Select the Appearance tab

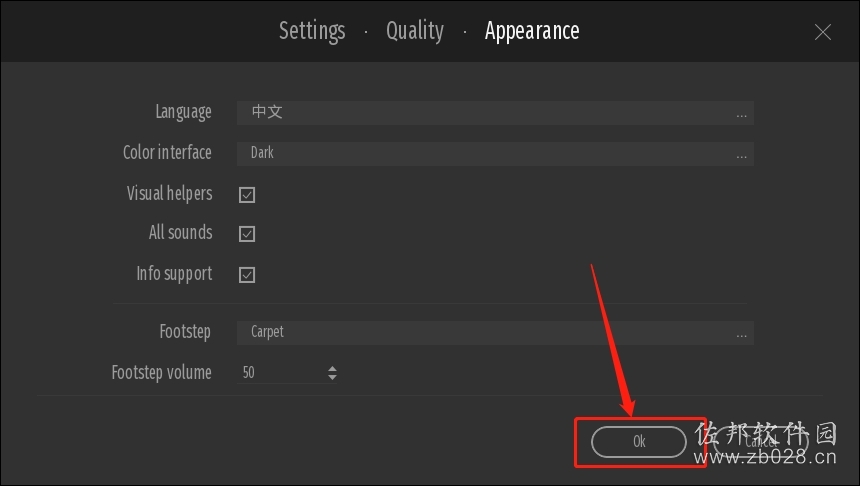coord(532,31)
